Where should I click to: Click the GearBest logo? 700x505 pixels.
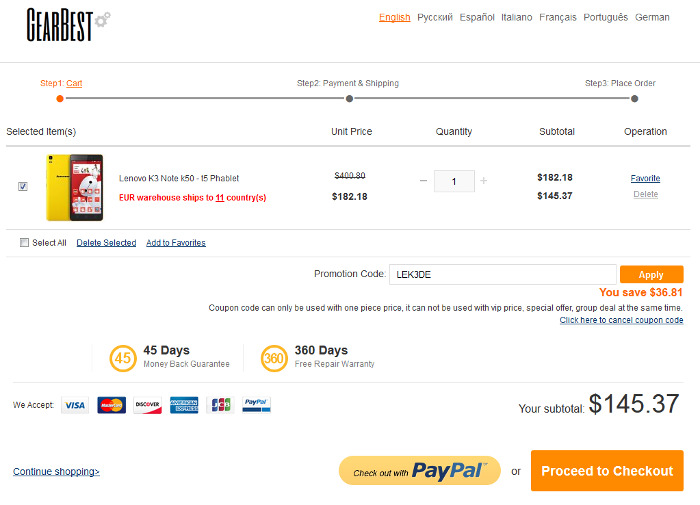point(68,25)
